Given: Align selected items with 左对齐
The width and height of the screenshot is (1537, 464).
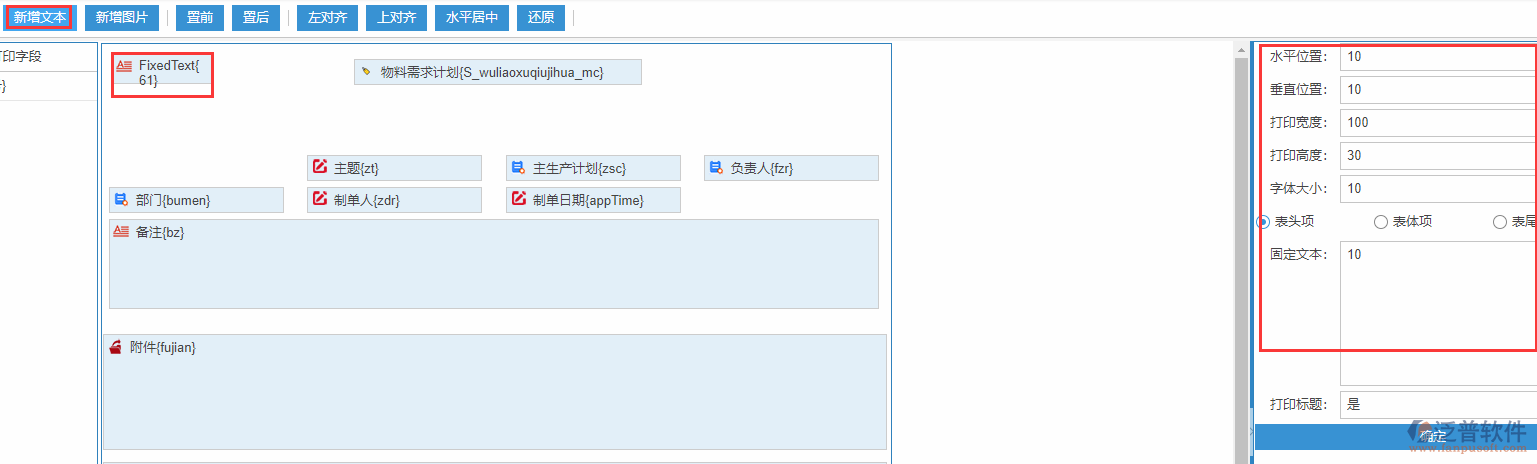Looking at the screenshot, I should (327, 17).
